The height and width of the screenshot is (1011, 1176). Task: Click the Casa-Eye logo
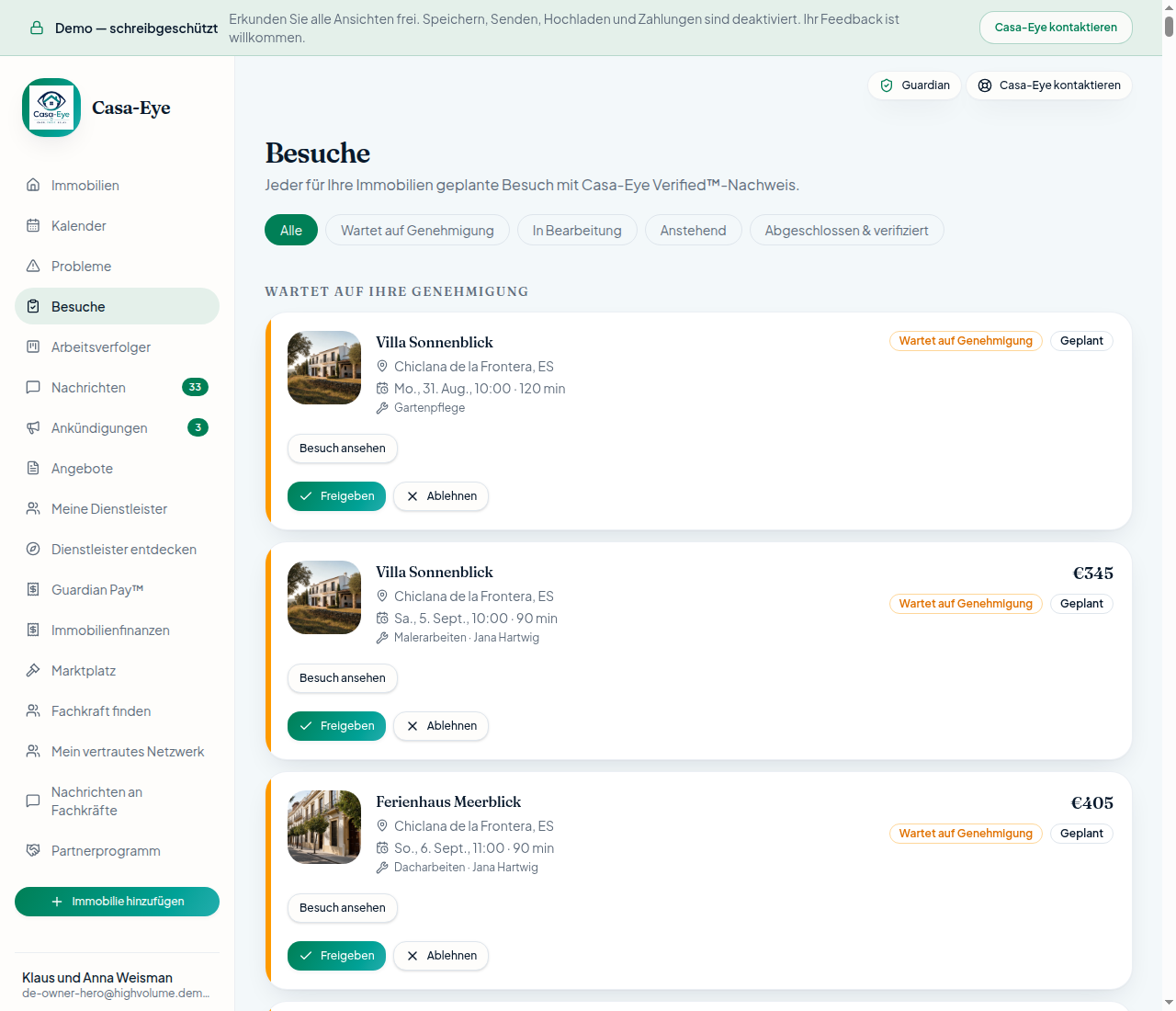click(51, 108)
